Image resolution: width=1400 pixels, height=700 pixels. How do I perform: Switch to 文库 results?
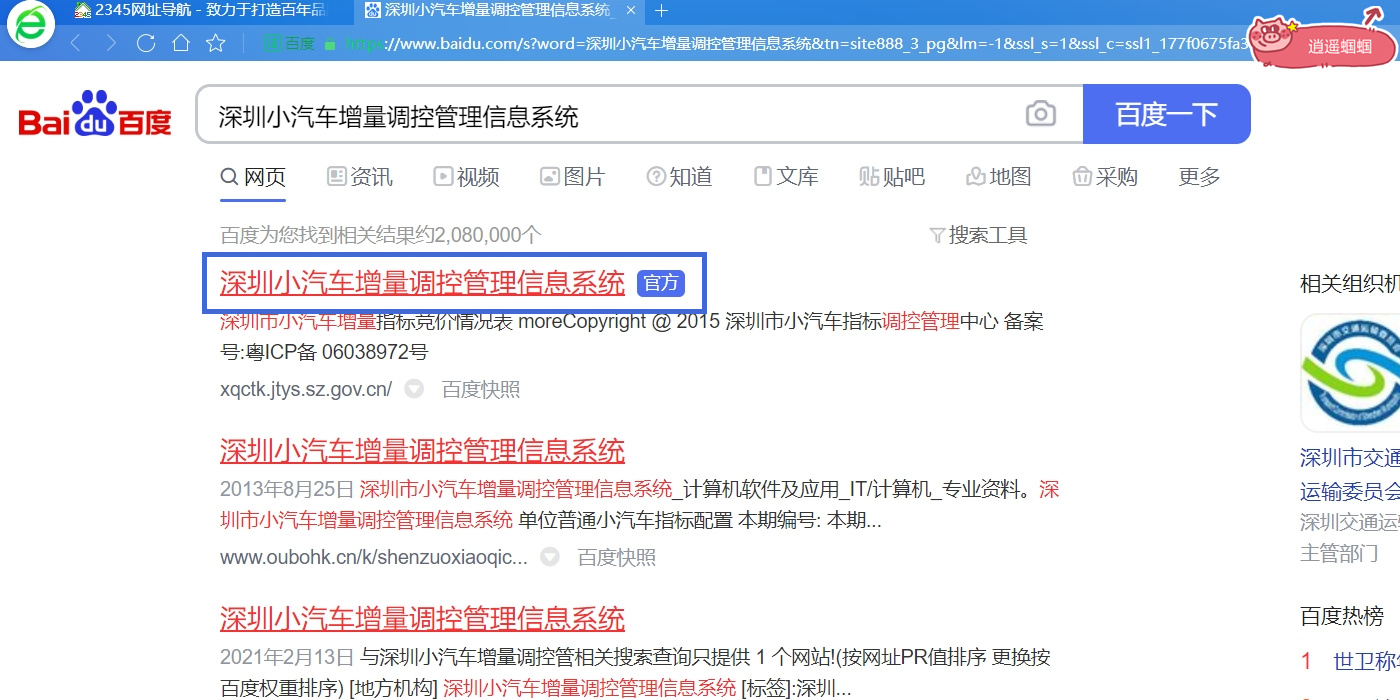tap(786, 177)
